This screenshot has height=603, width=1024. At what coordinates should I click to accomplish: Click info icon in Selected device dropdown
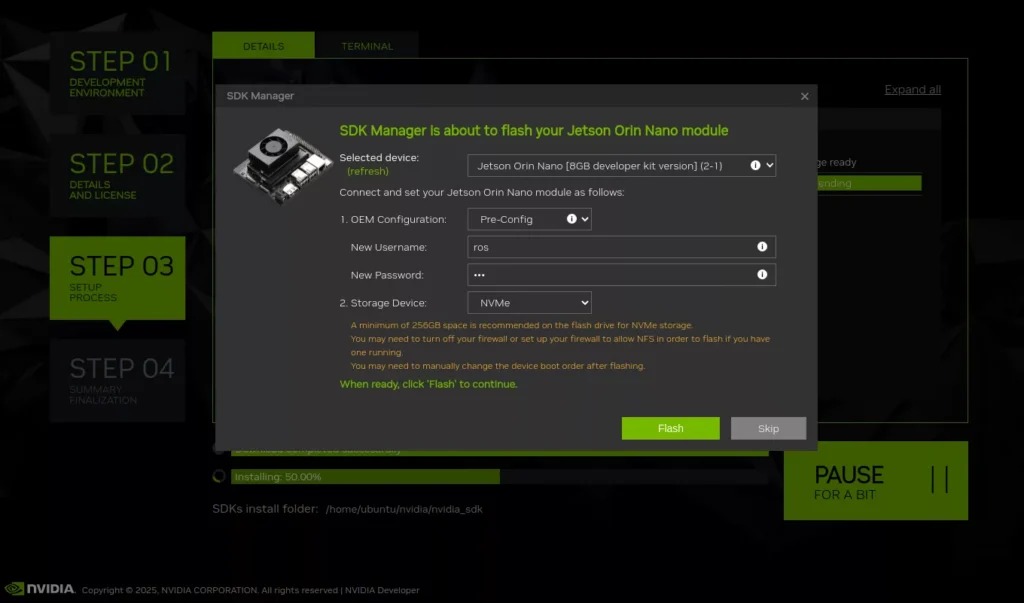755,165
